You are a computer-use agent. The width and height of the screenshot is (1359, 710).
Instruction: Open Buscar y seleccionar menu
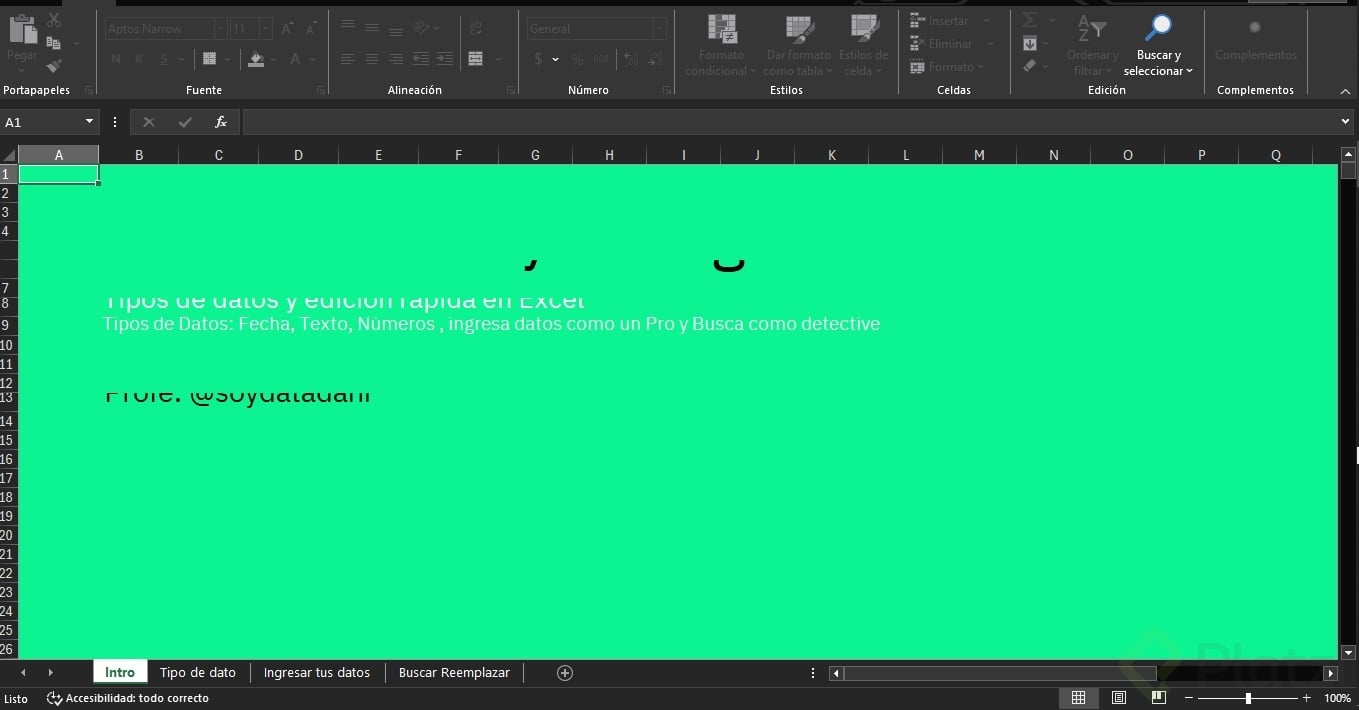point(1158,46)
